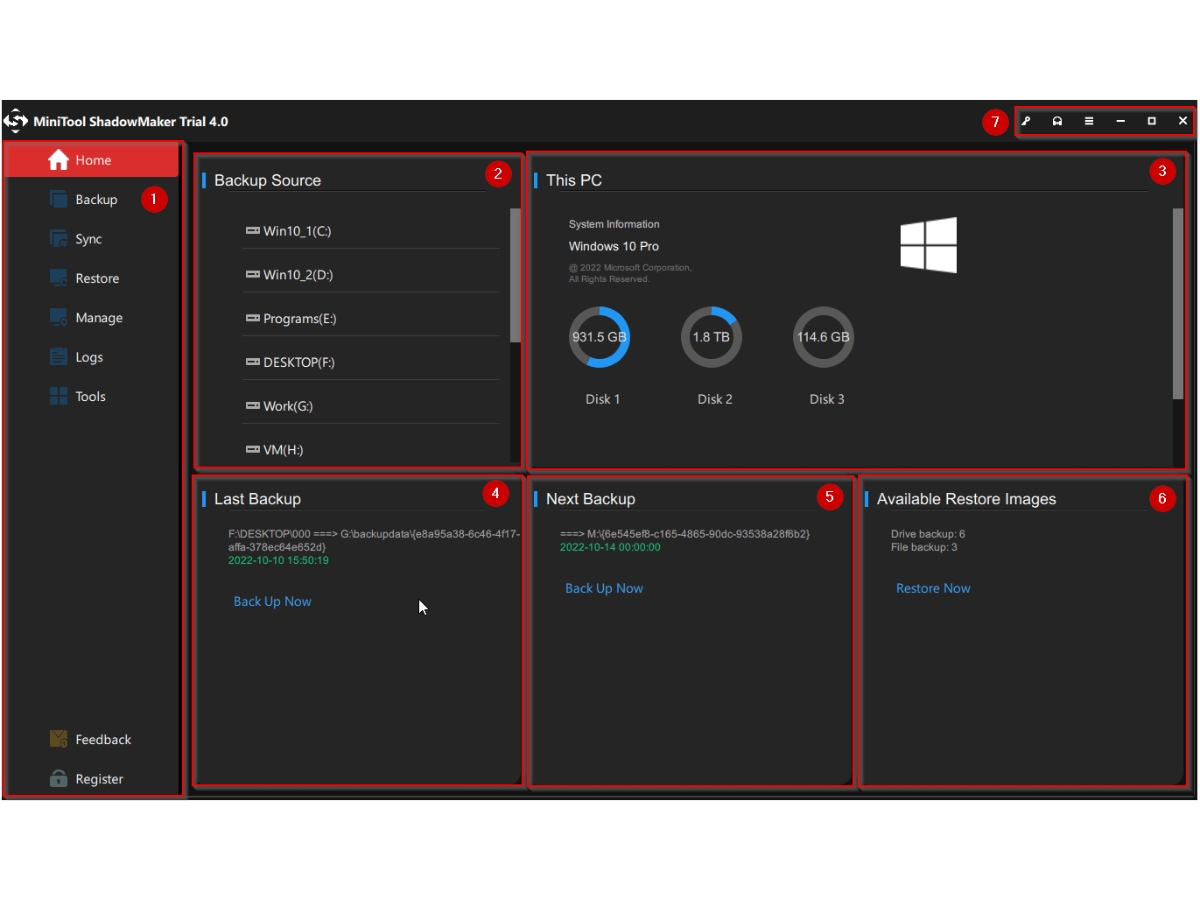Click the Disk 3 usage ring (114.6 GB)
The width and height of the screenshot is (1200, 900).
[x=823, y=337]
